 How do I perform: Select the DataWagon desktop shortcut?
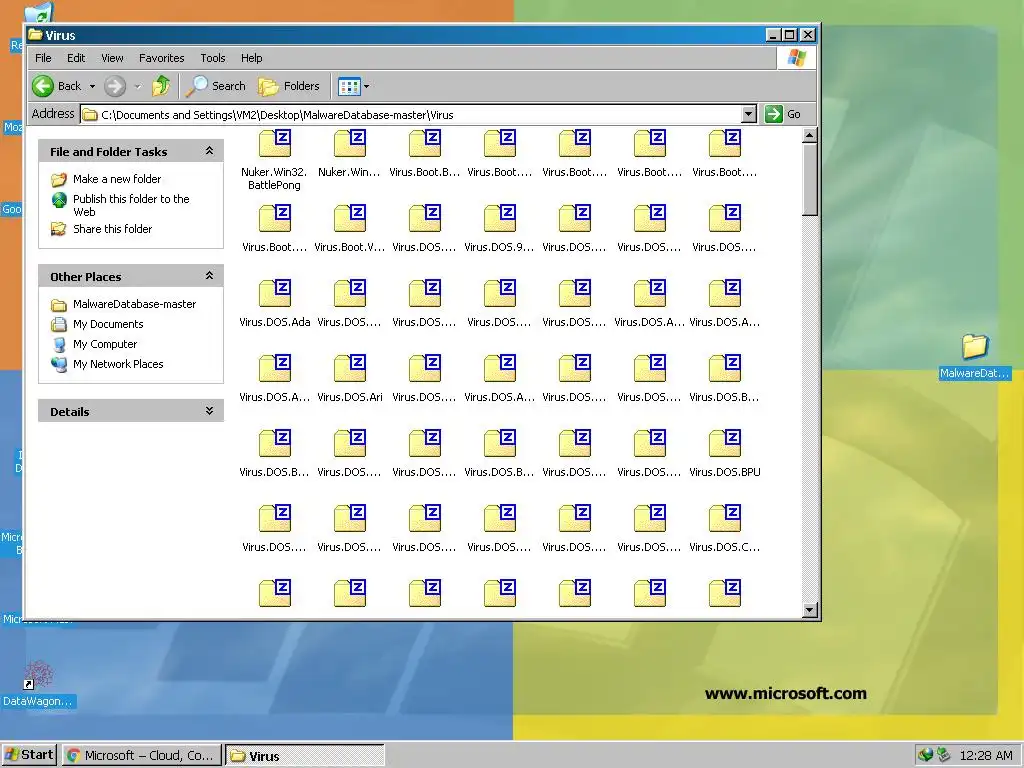pyautogui.click(x=38, y=684)
